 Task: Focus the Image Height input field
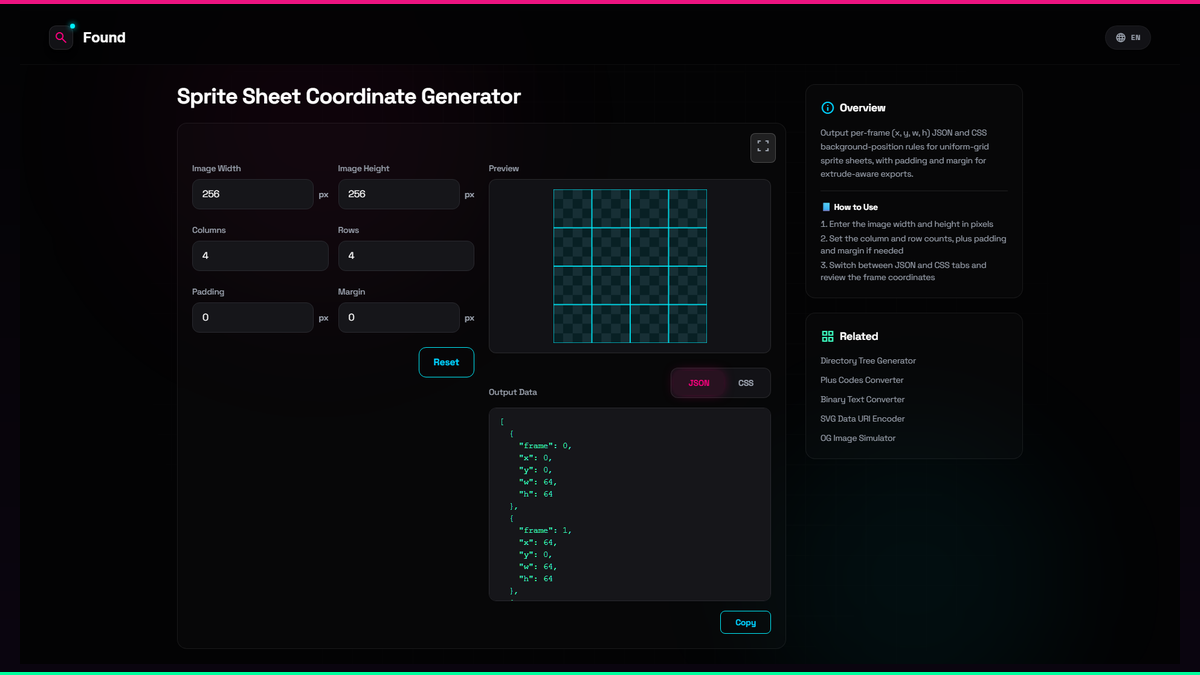[399, 194]
